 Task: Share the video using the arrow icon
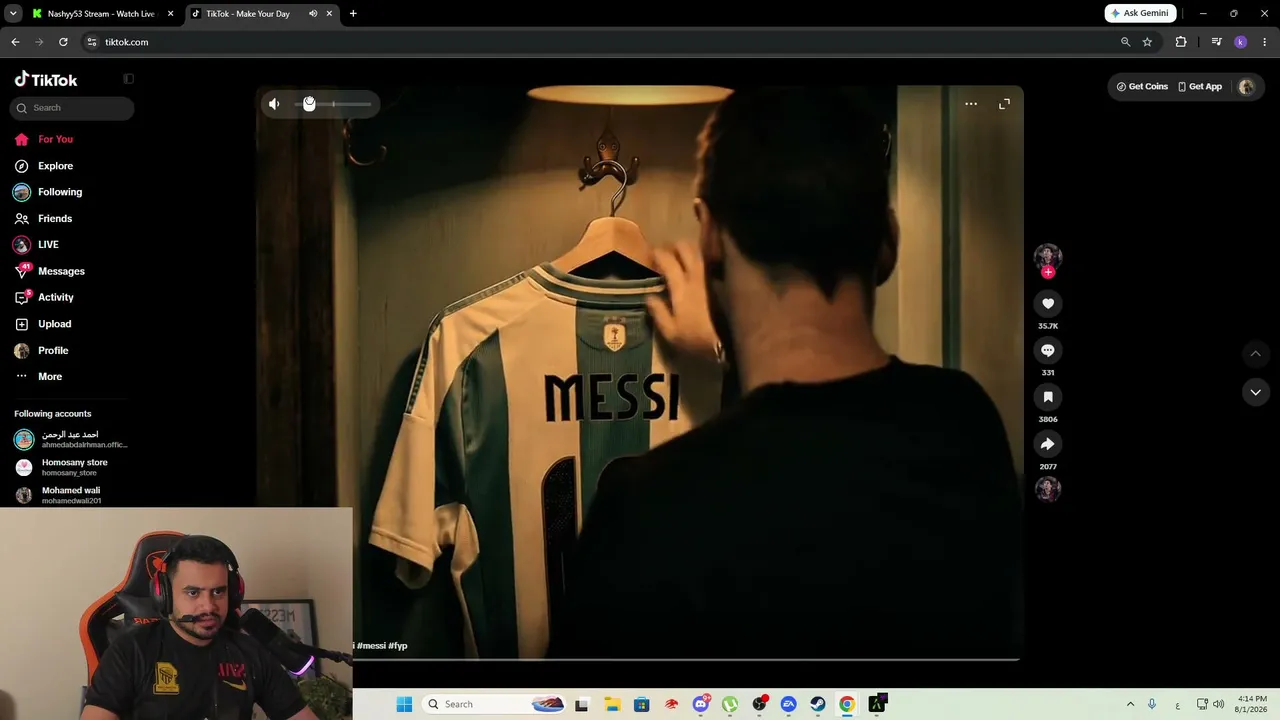(1048, 444)
